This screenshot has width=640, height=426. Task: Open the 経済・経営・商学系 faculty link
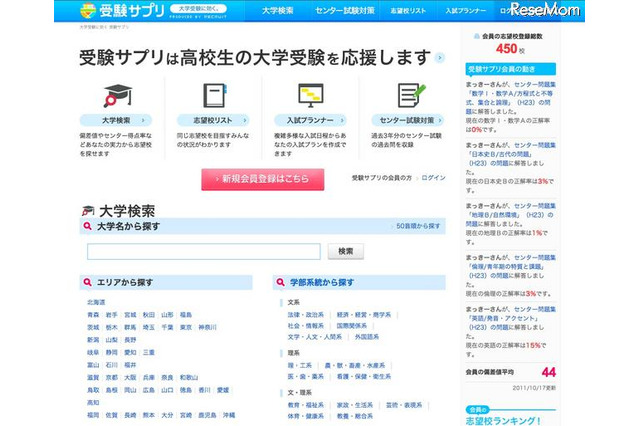(x=364, y=315)
